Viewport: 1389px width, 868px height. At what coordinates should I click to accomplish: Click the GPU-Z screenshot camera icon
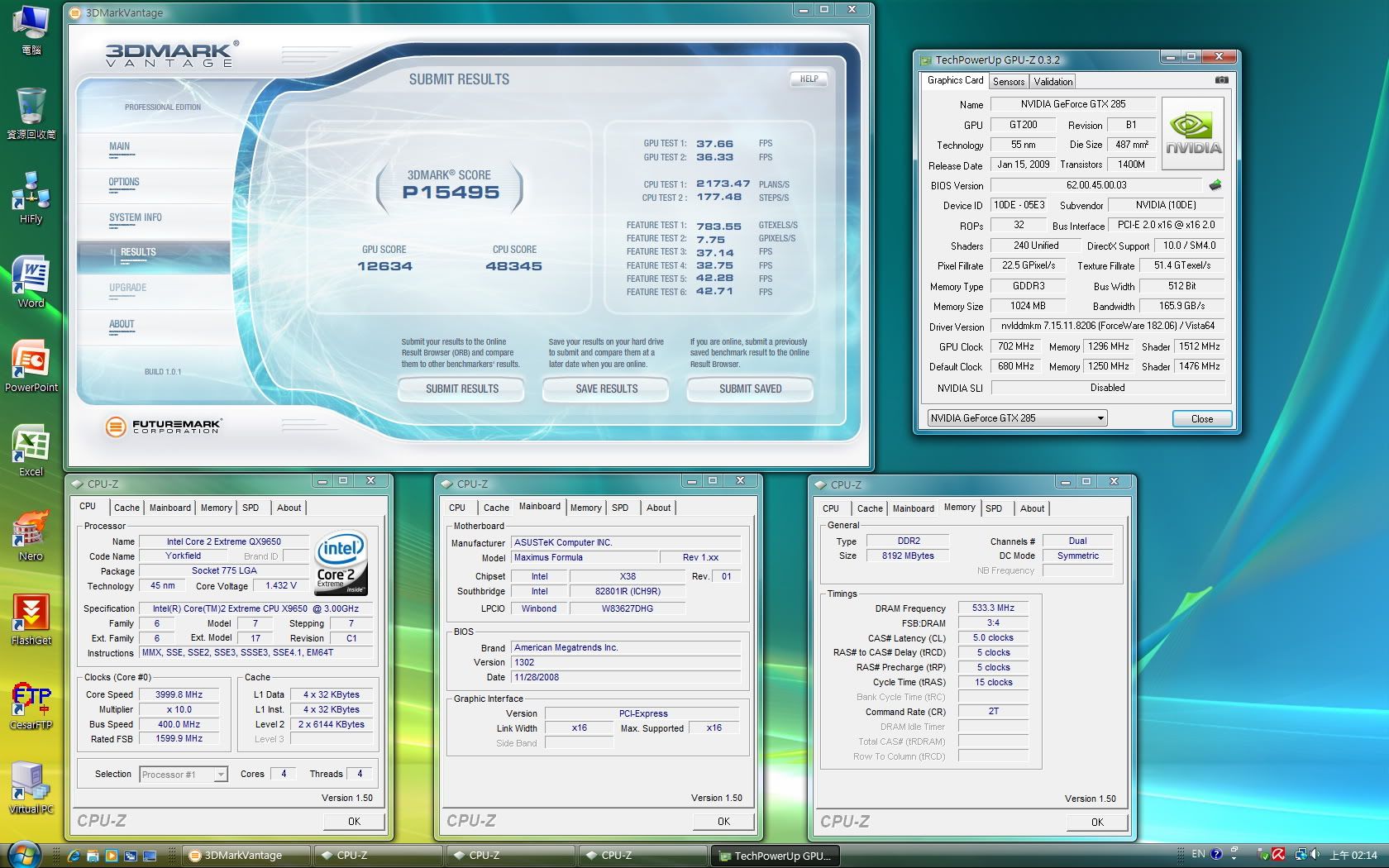(x=1221, y=80)
